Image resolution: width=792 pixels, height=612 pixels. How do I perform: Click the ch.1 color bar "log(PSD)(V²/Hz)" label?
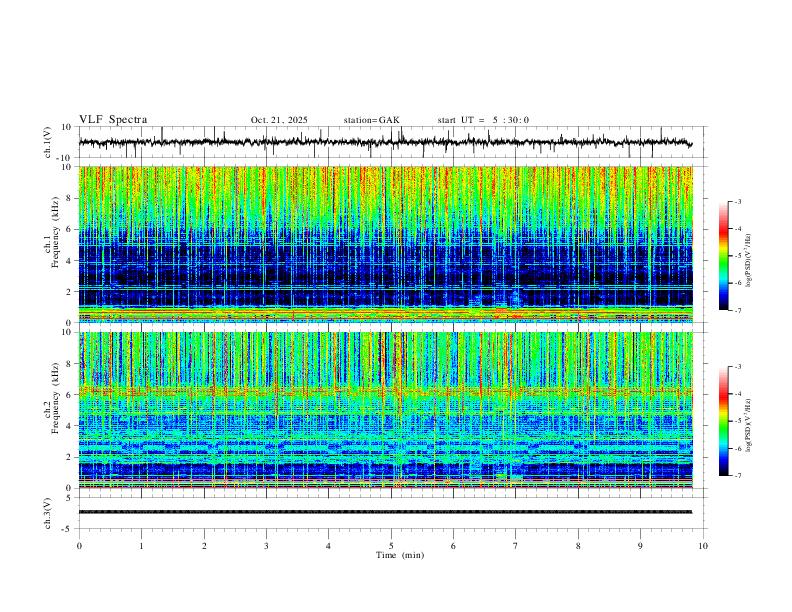(x=749, y=261)
